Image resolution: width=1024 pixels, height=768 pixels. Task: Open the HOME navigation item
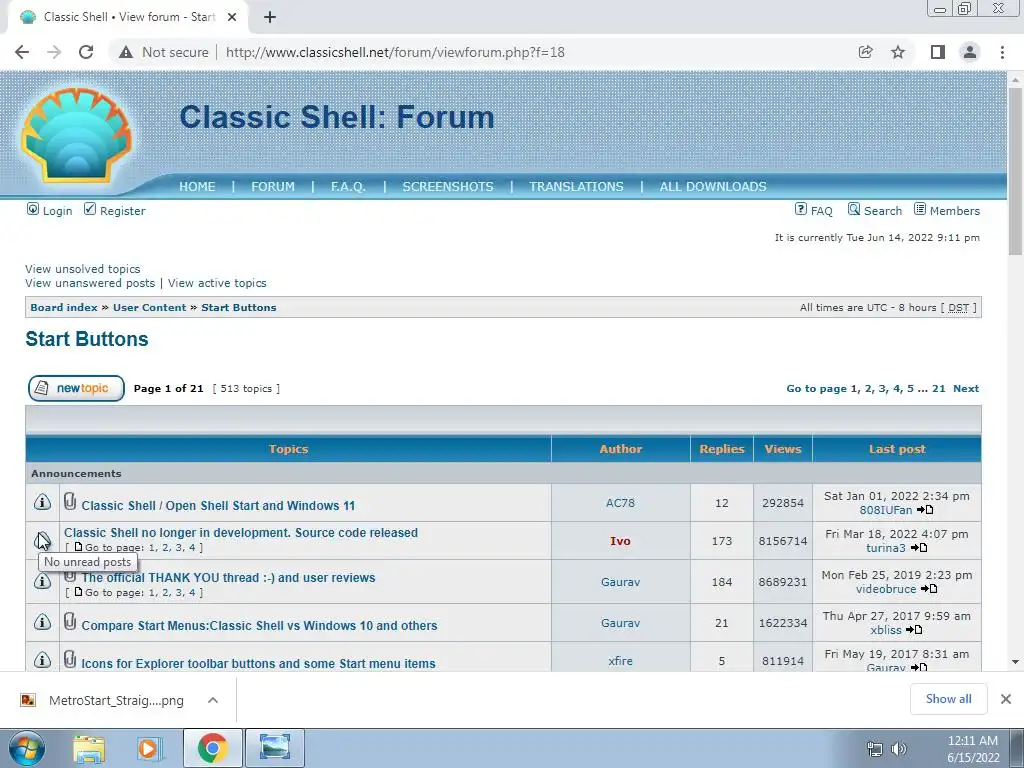click(197, 187)
